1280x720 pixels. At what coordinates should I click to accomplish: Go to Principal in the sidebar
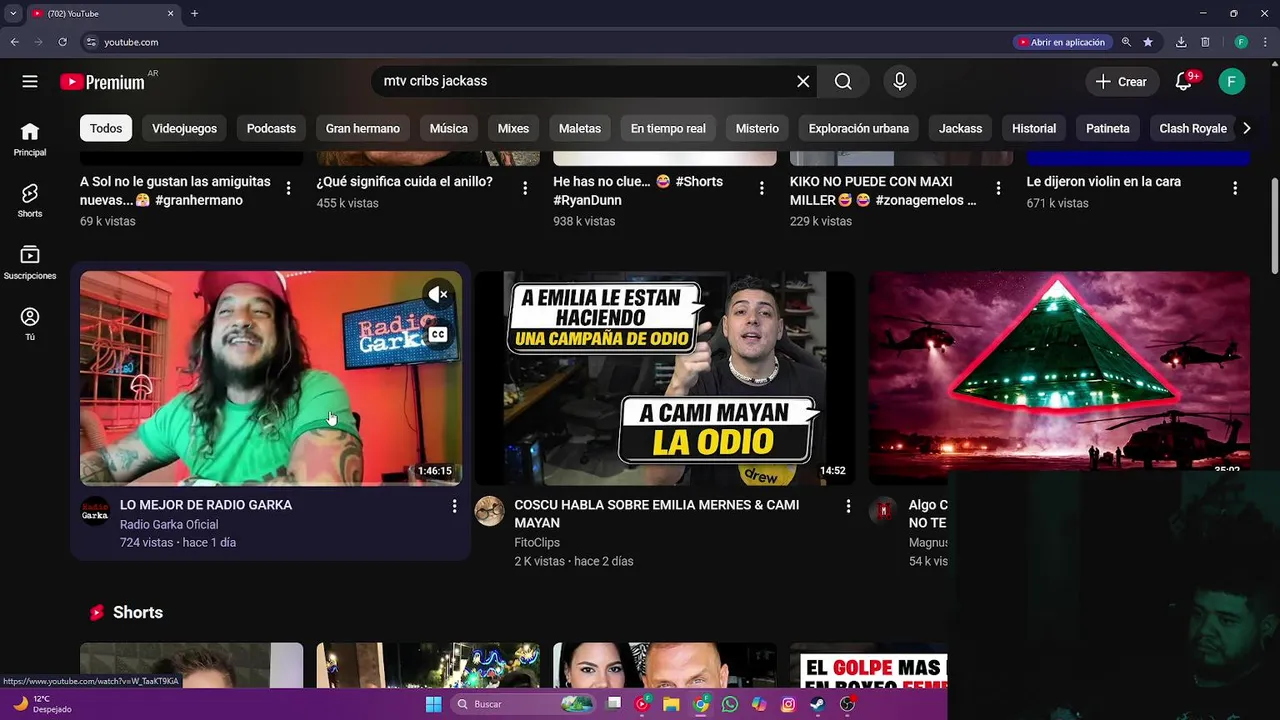point(30,140)
